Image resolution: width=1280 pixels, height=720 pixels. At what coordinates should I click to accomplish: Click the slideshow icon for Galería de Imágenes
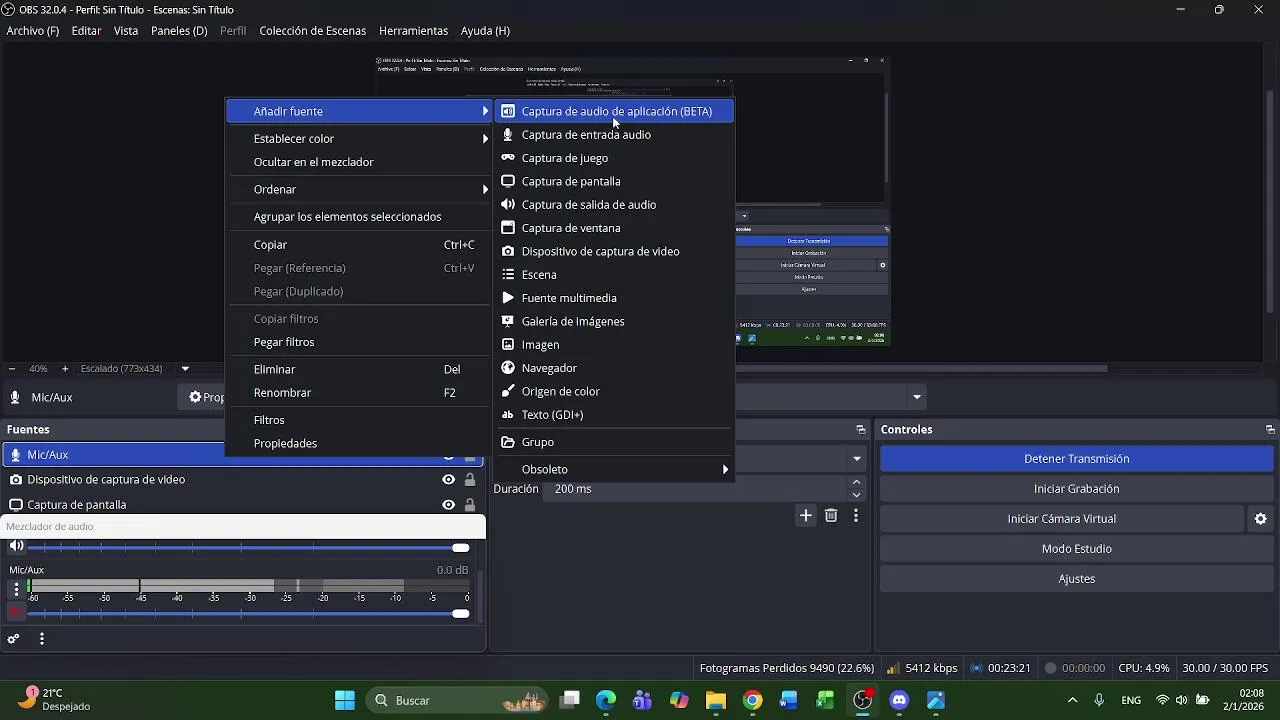508,321
